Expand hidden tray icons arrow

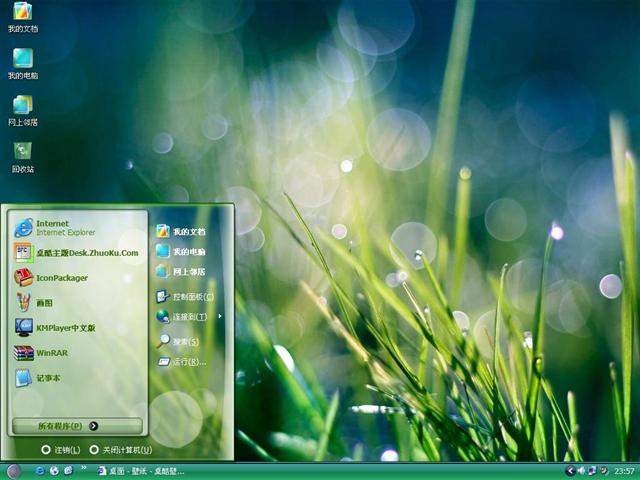click(570, 471)
